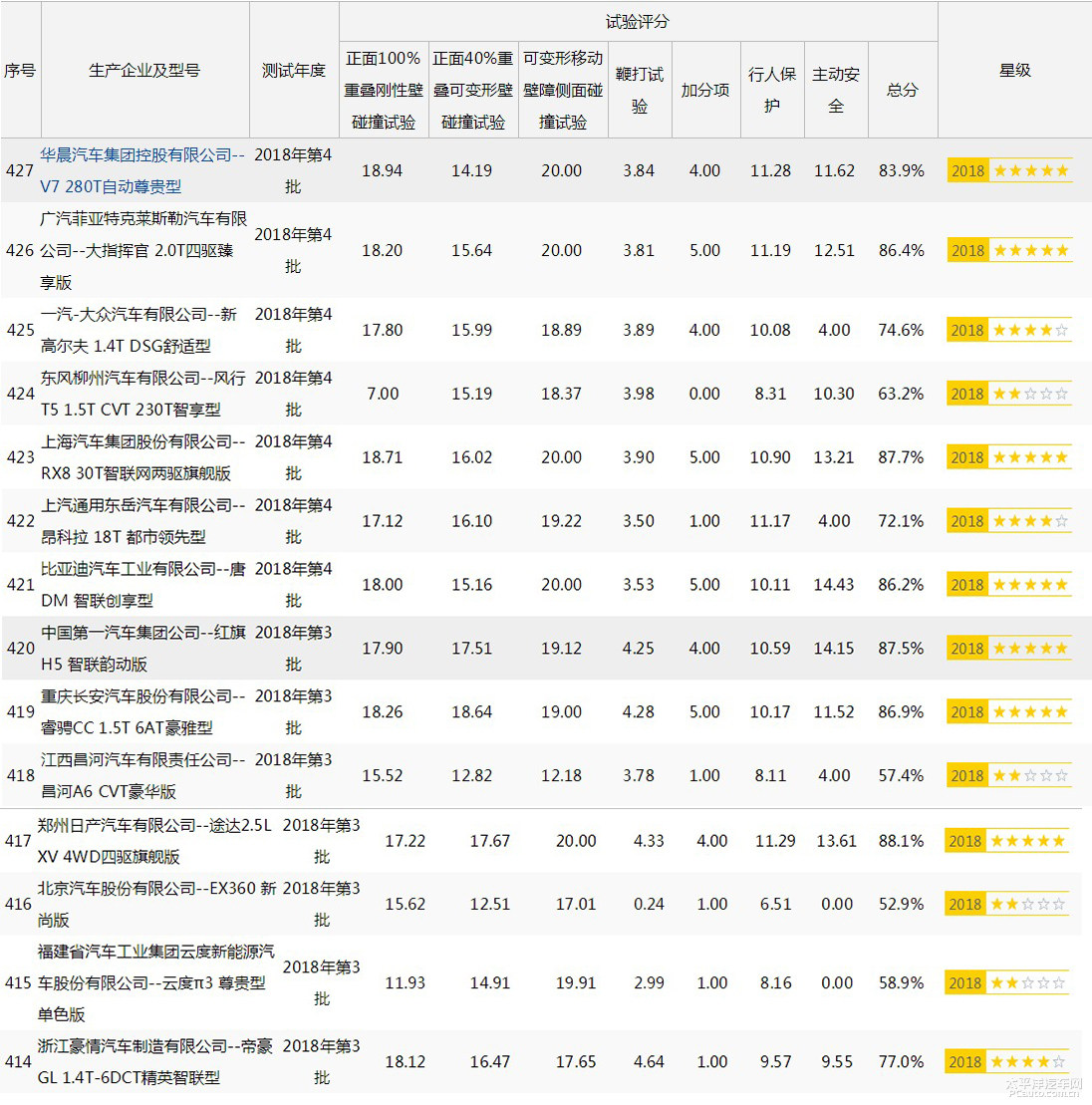Click the total score 63.2%

[x=901, y=394]
